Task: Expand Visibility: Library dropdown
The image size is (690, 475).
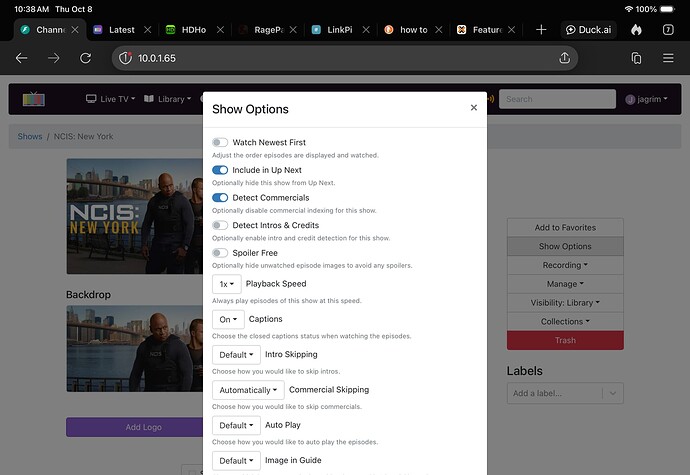Action: (x=565, y=303)
